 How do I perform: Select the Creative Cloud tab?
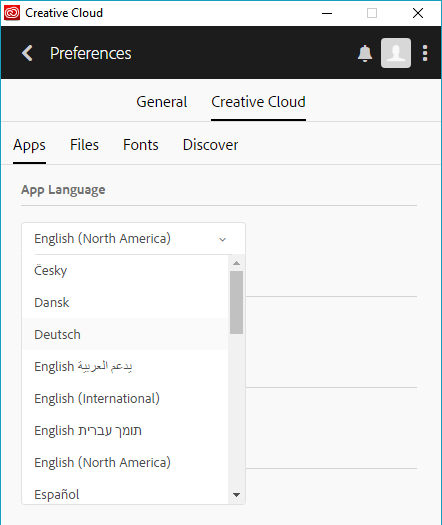click(x=258, y=102)
